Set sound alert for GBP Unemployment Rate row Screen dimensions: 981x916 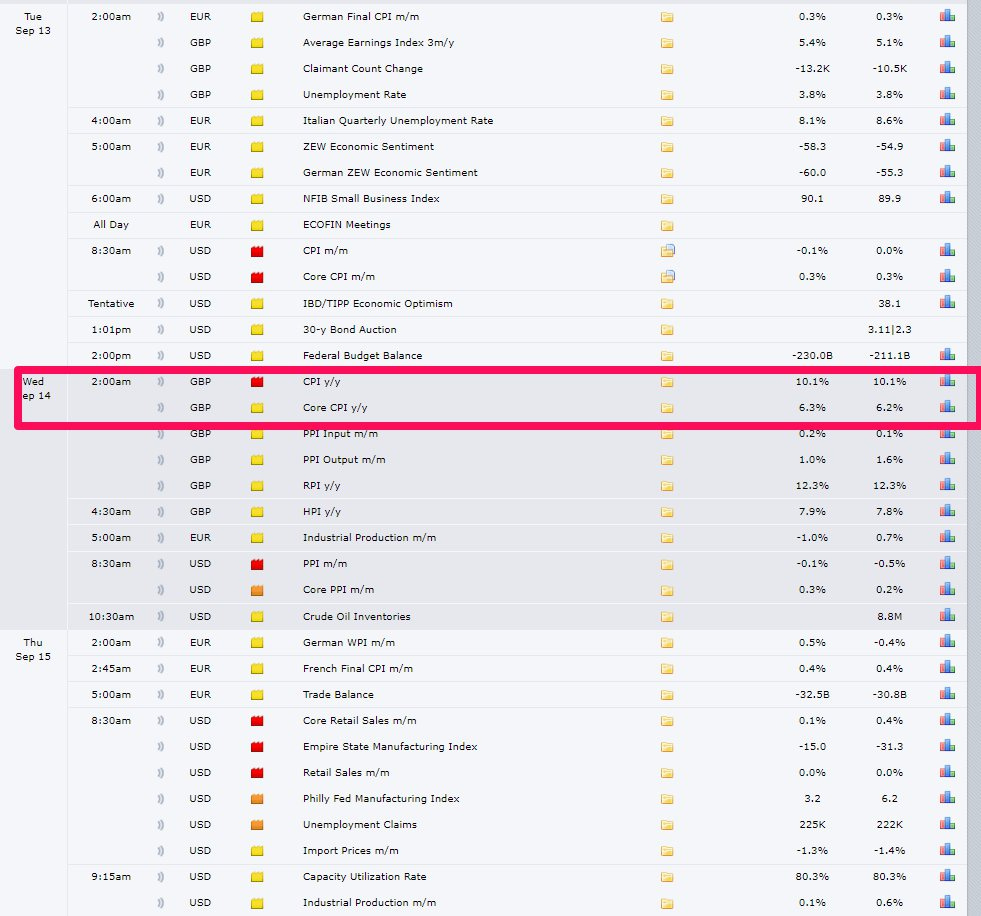tap(161, 94)
